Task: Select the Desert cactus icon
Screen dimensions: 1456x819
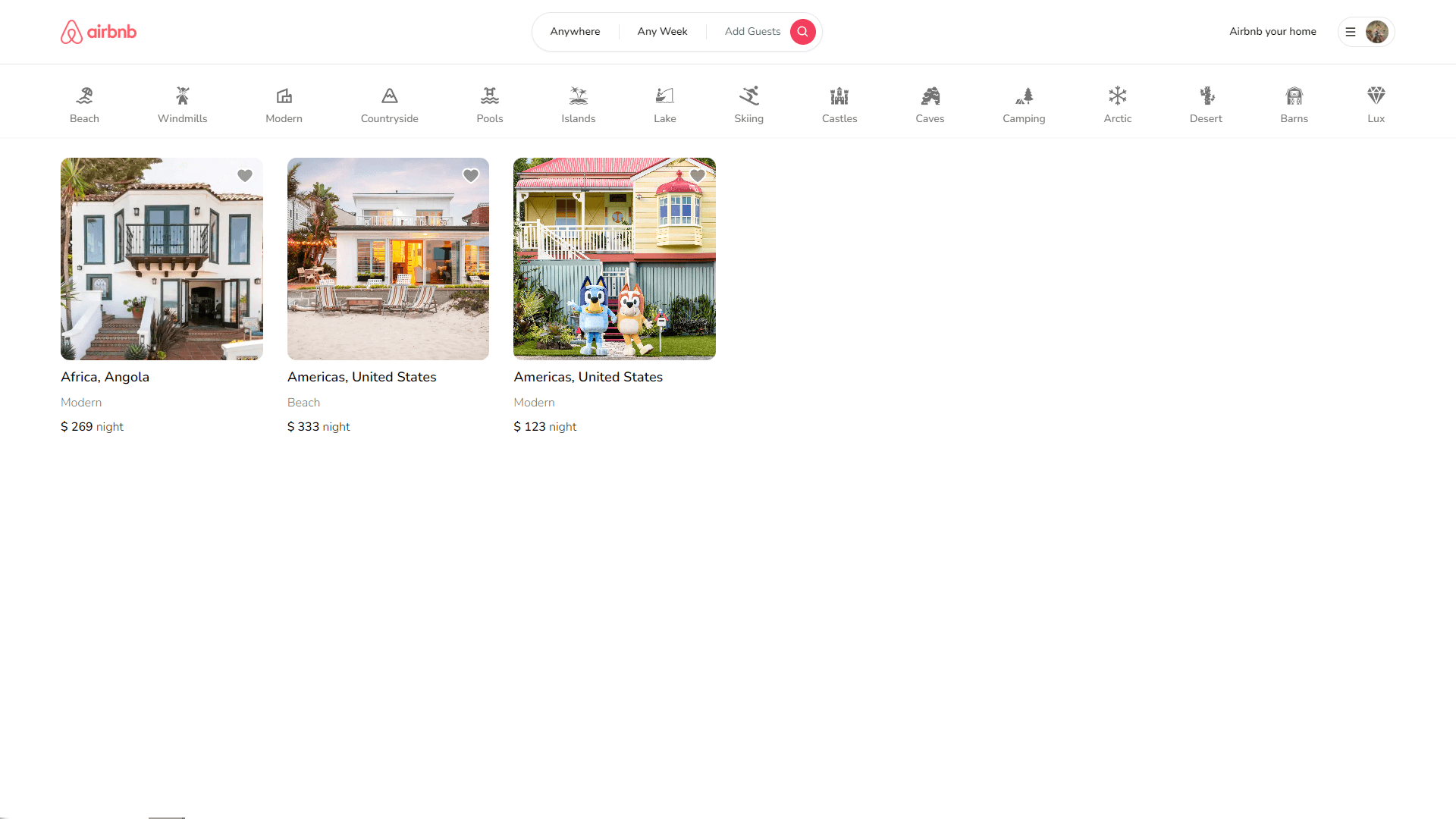Action: coord(1207,96)
